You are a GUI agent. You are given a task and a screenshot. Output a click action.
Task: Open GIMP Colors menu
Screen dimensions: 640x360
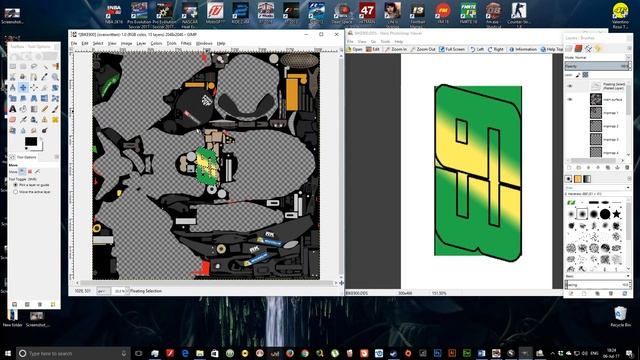pos(156,43)
